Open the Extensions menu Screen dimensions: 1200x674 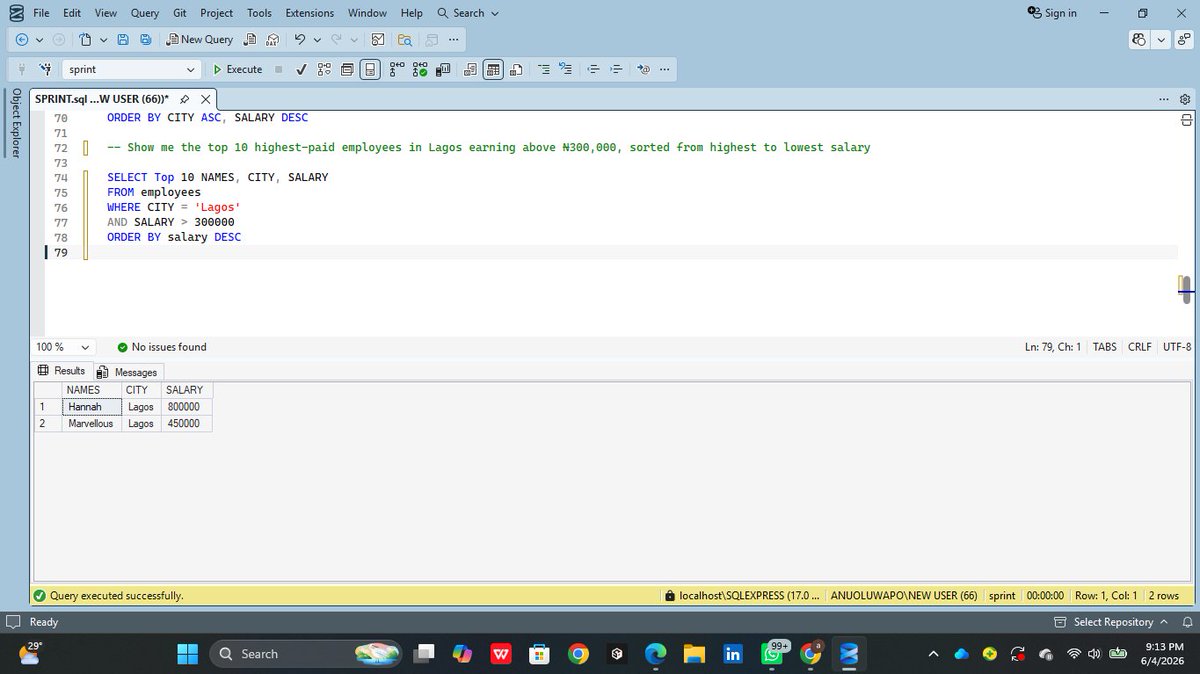click(x=310, y=13)
